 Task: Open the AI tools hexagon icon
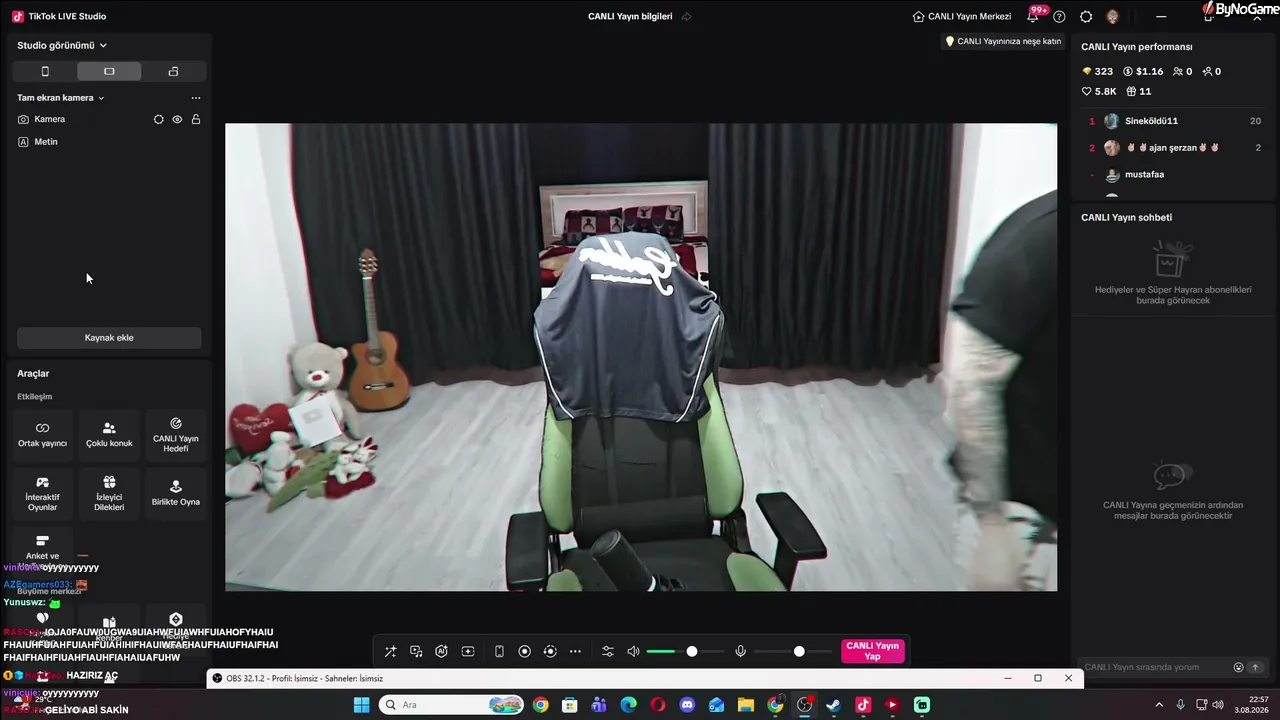point(441,651)
